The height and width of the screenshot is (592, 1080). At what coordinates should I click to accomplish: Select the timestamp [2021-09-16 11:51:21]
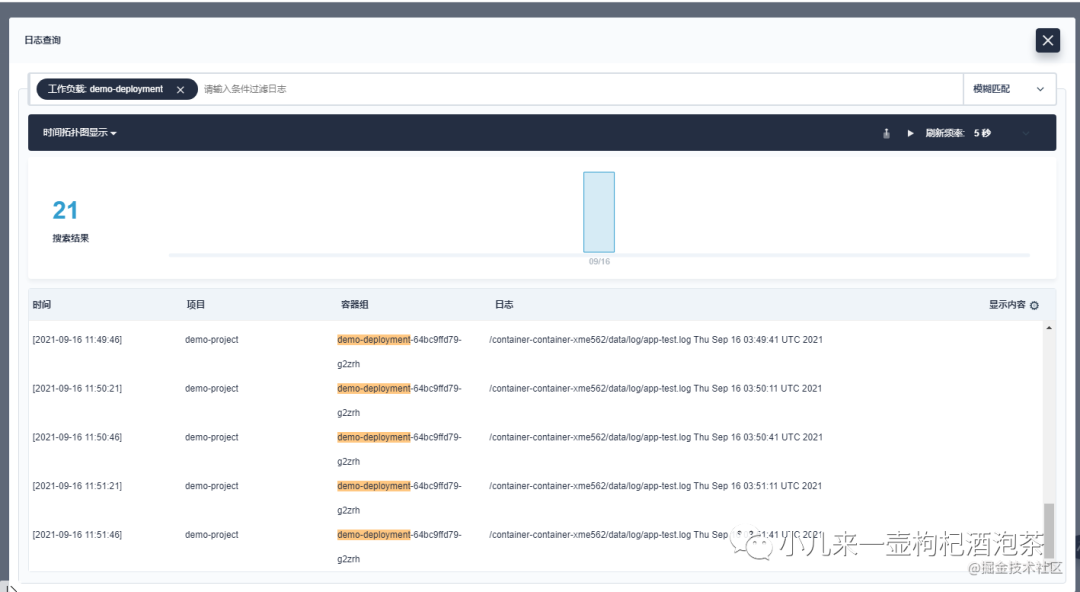coord(77,486)
